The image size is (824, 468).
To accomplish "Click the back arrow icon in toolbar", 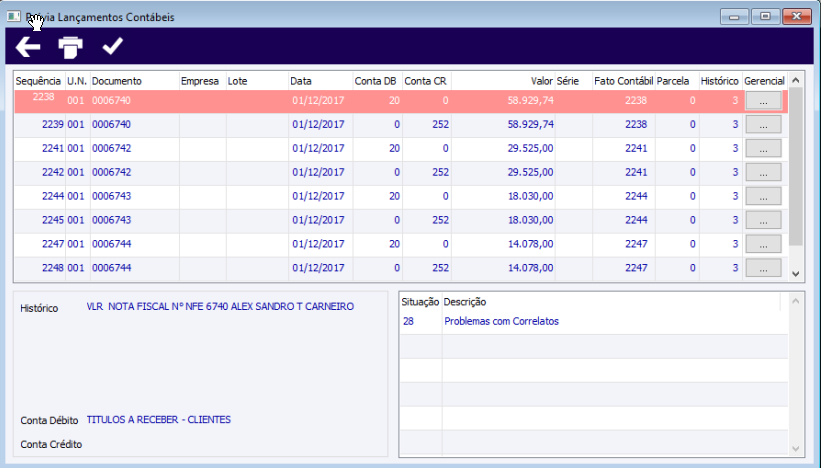I will click(28, 47).
